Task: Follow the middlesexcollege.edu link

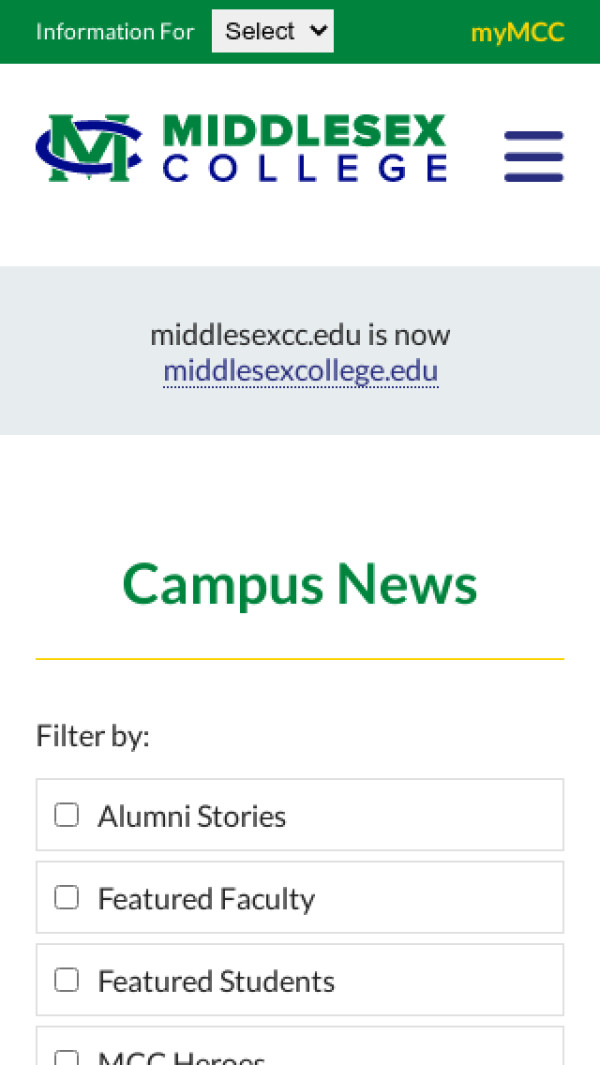Action: [300, 372]
